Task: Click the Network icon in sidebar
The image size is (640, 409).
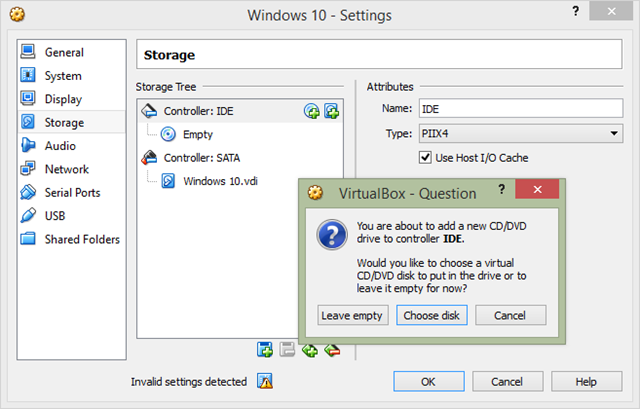Action: coord(28,169)
